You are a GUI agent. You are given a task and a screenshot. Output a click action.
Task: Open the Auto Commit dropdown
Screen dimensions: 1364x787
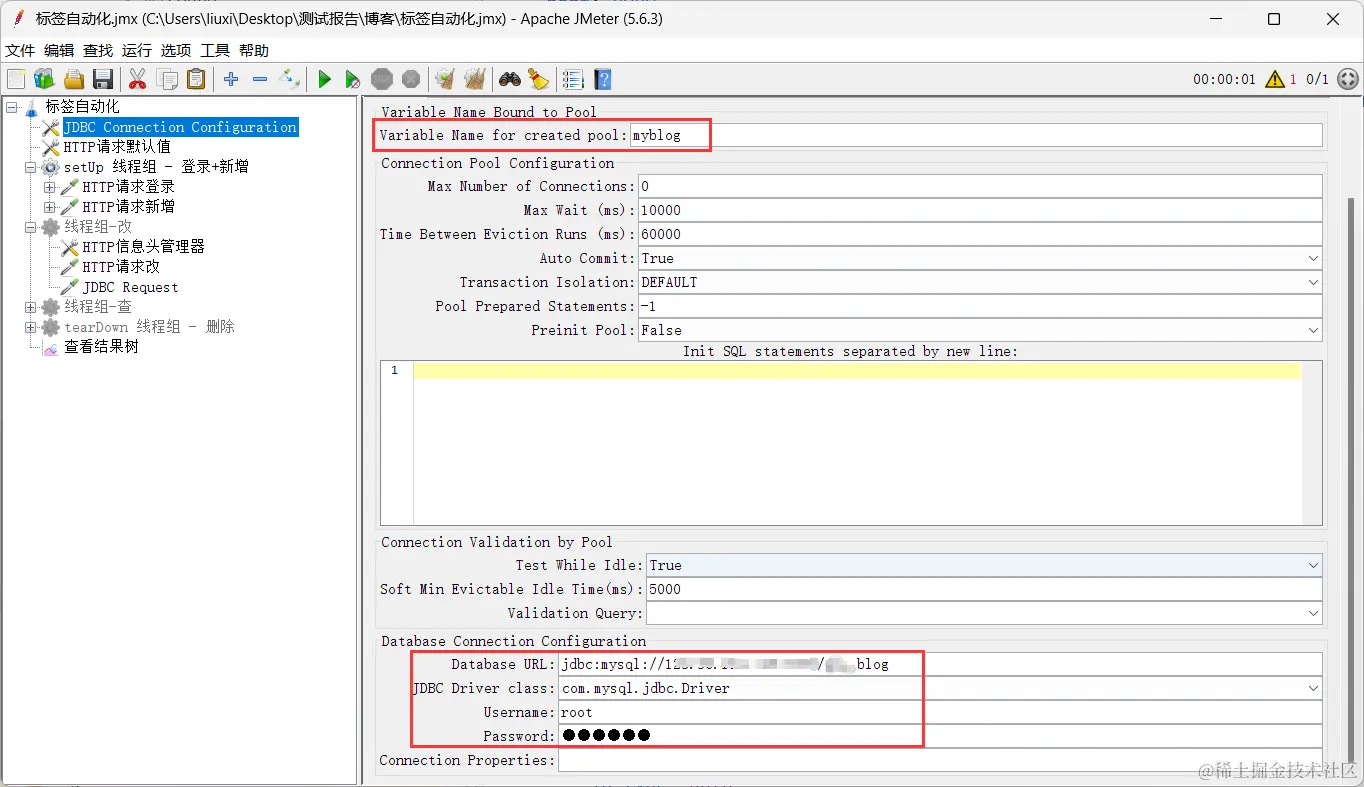coord(1313,258)
